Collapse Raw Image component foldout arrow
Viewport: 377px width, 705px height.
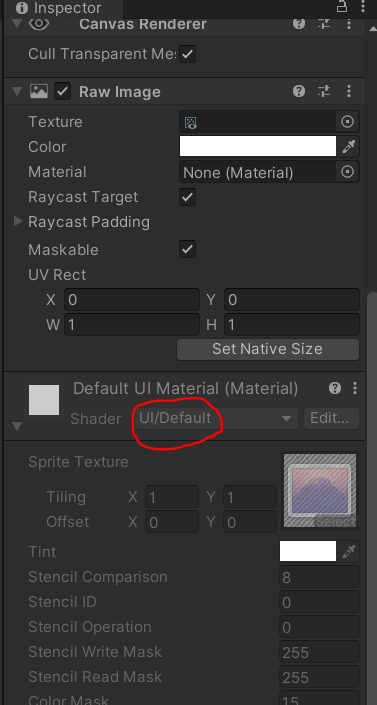(x=18, y=92)
